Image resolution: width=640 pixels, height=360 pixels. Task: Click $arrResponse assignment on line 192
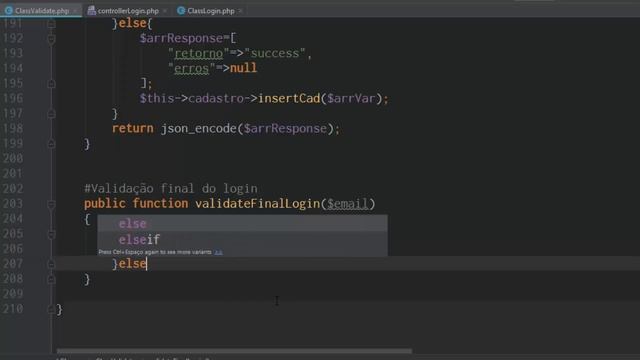(181, 38)
